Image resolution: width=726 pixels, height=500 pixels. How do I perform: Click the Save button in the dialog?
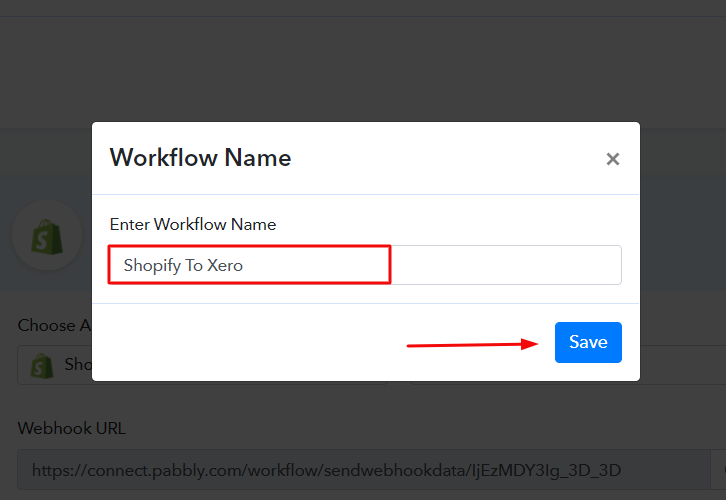588,342
